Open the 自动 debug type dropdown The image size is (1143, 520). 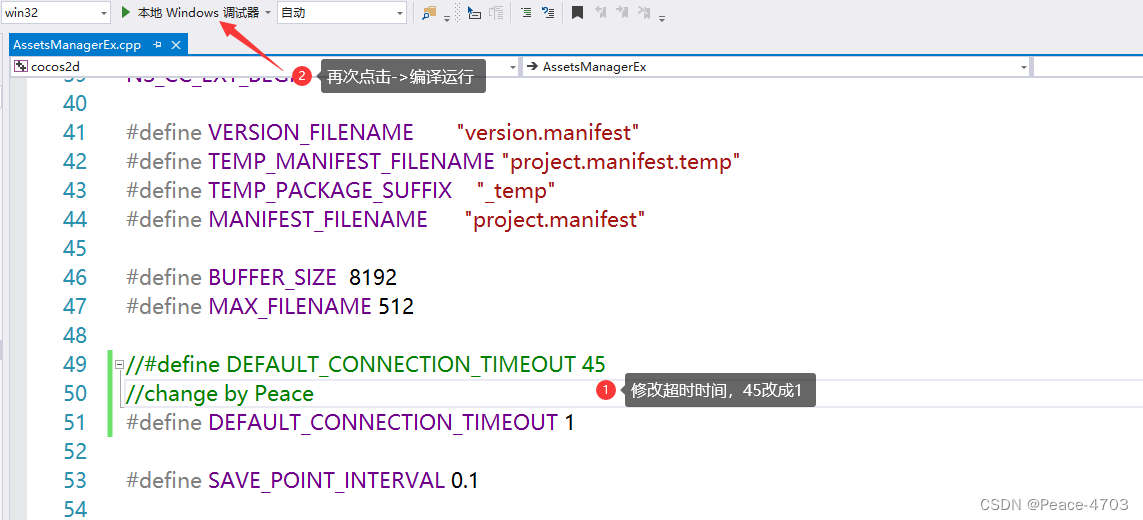coord(342,12)
